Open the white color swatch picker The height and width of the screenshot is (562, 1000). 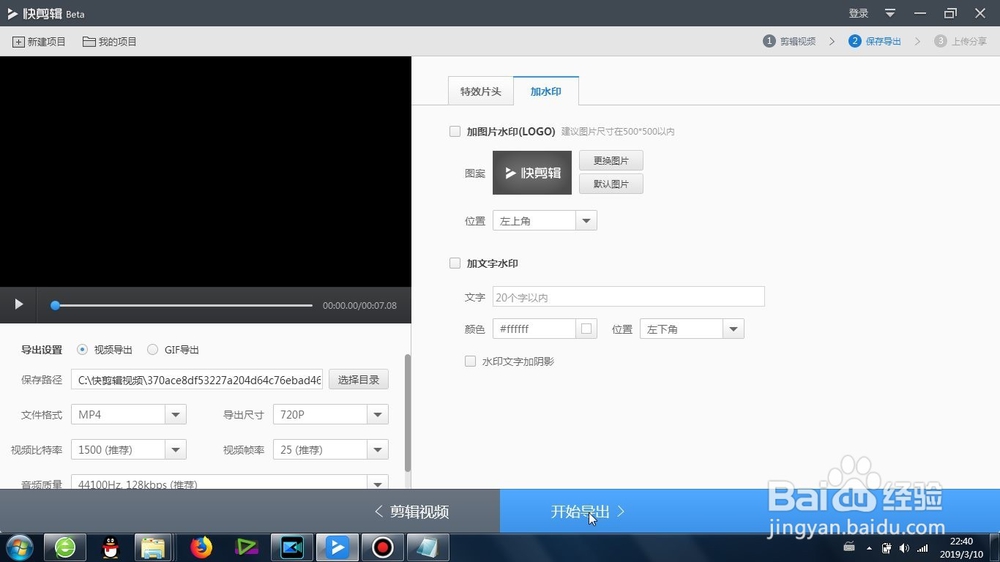[586, 329]
